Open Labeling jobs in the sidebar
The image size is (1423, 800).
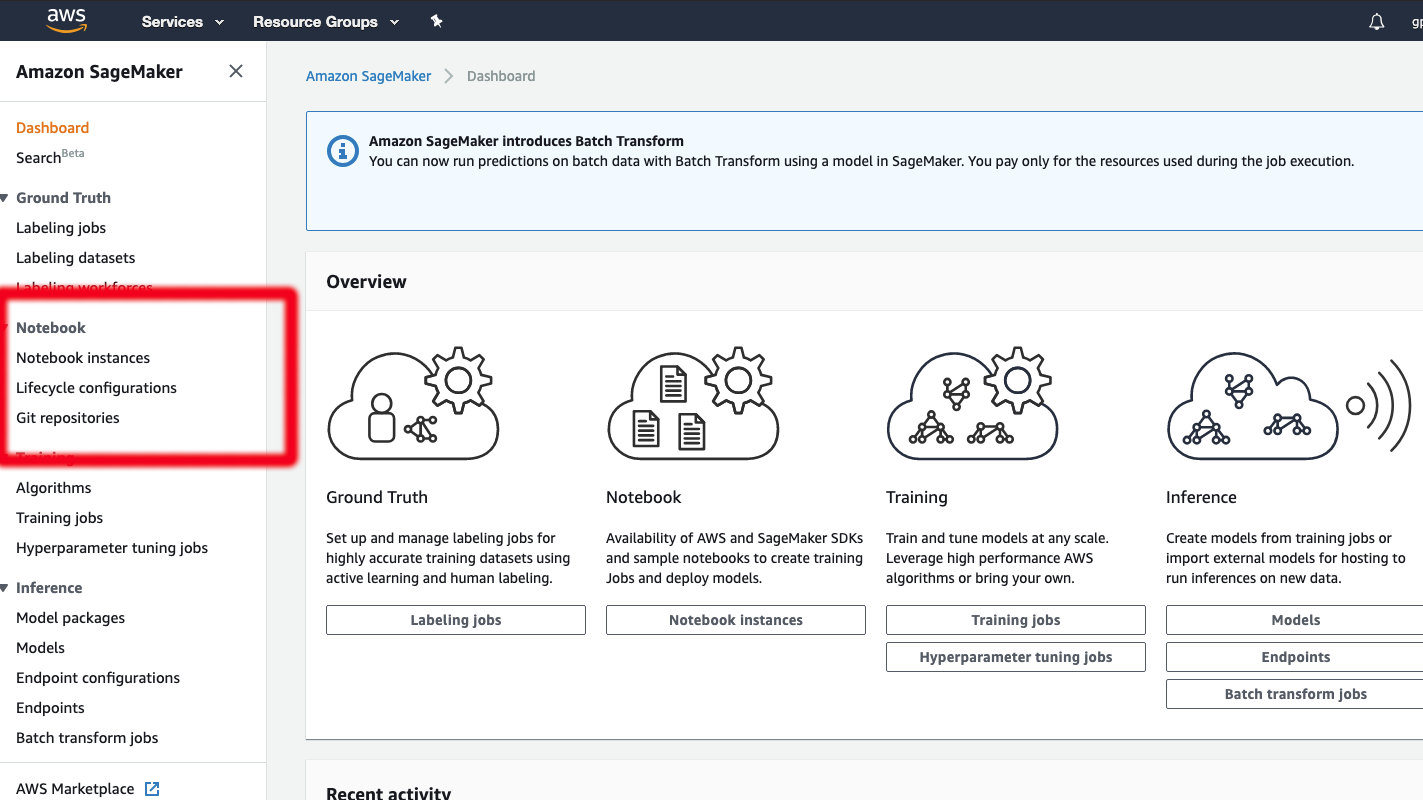[x=61, y=228]
